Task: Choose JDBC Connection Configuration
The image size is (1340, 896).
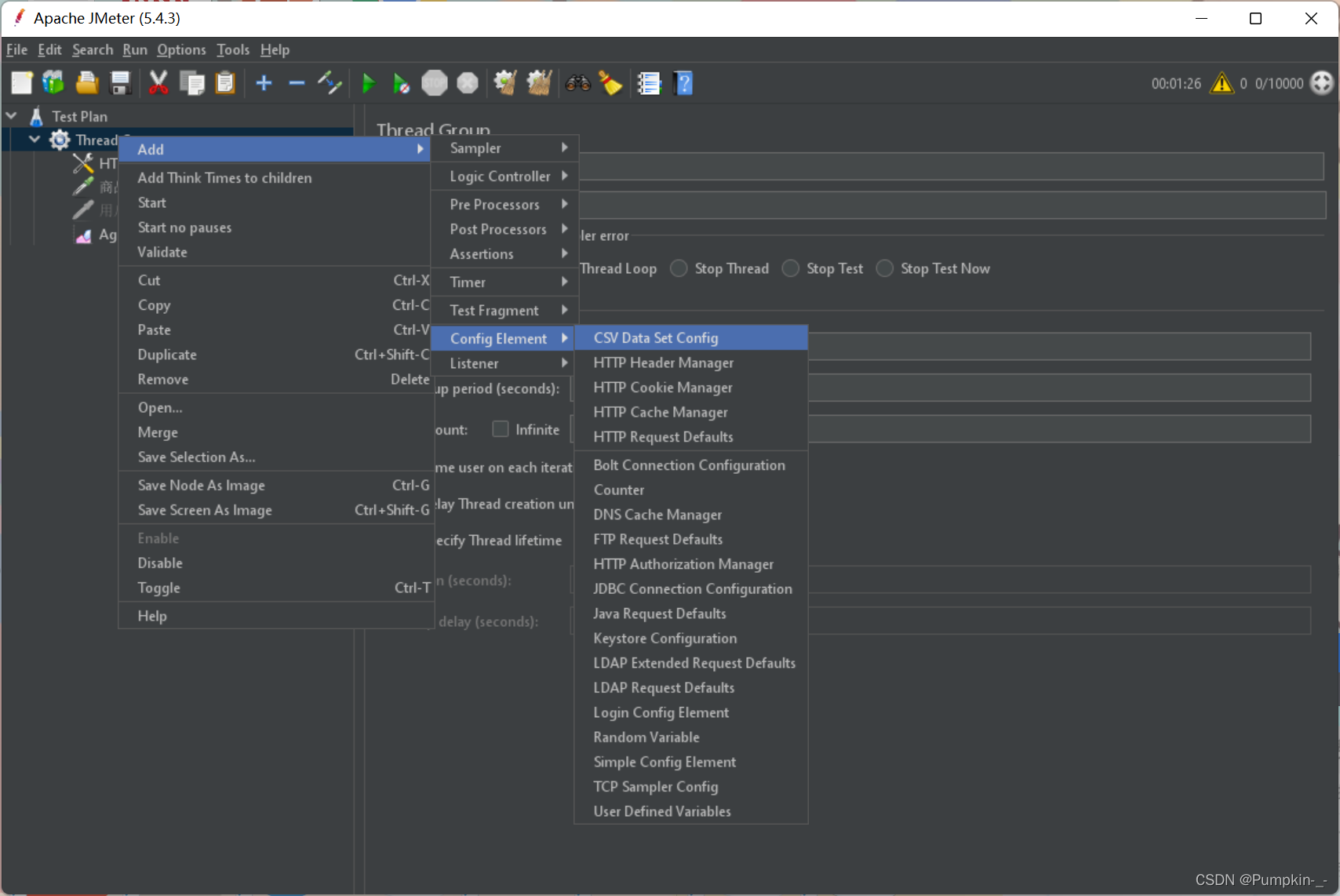Action: pos(691,589)
